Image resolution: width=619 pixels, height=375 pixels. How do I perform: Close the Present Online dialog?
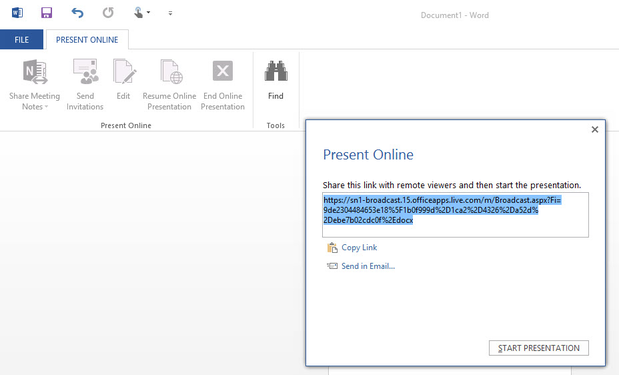click(x=595, y=129)
